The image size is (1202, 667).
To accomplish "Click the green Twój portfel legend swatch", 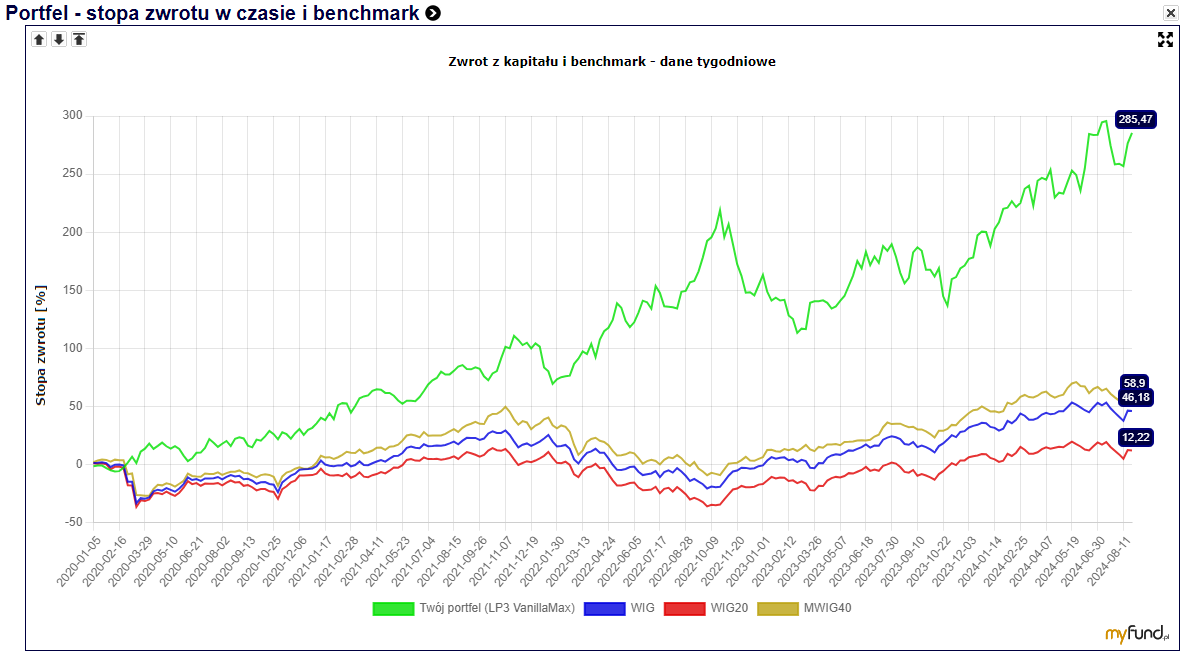I will coord(393,608).
